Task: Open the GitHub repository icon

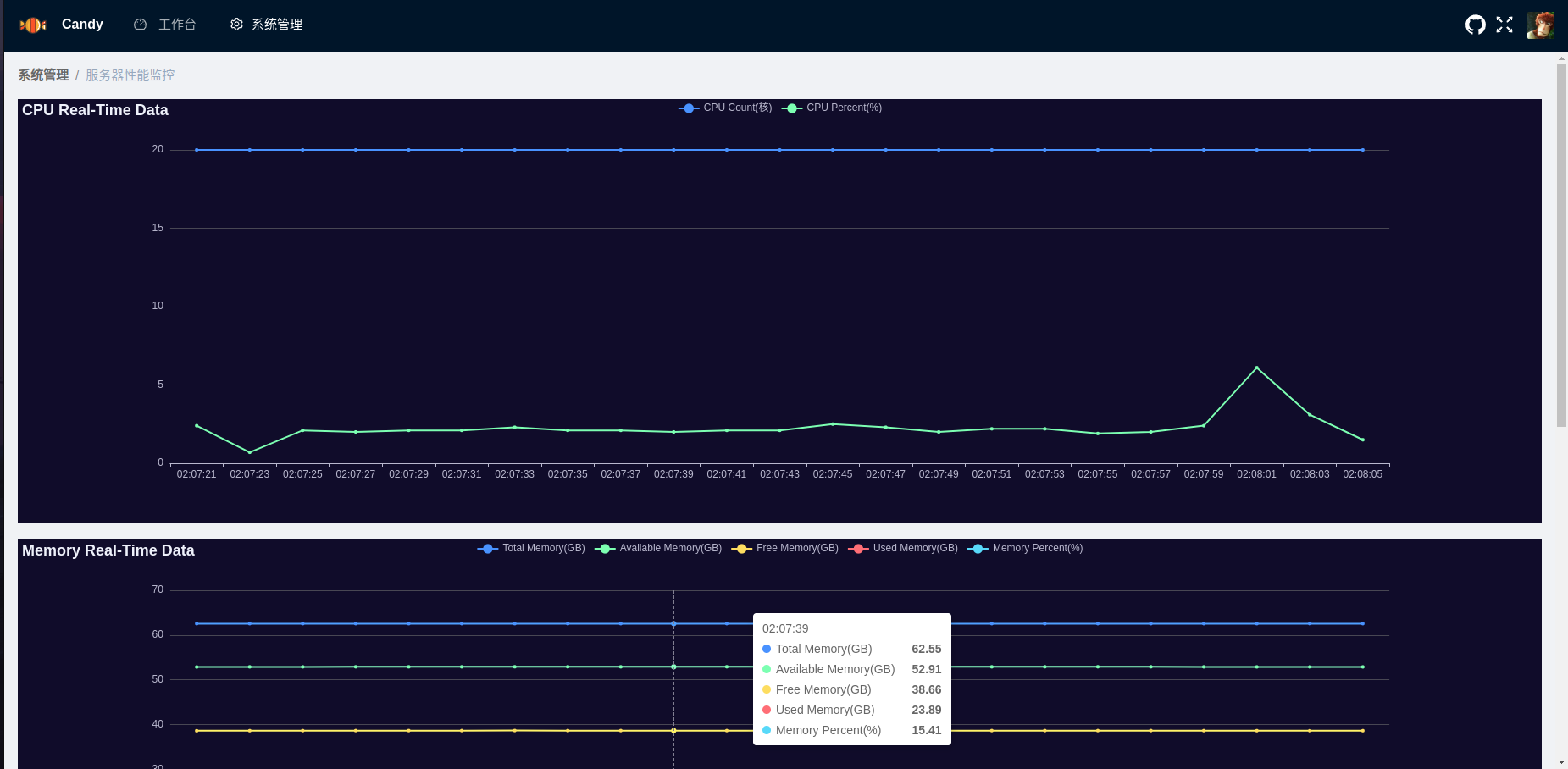Action: pyautogui.click(x=1476, y=25)
